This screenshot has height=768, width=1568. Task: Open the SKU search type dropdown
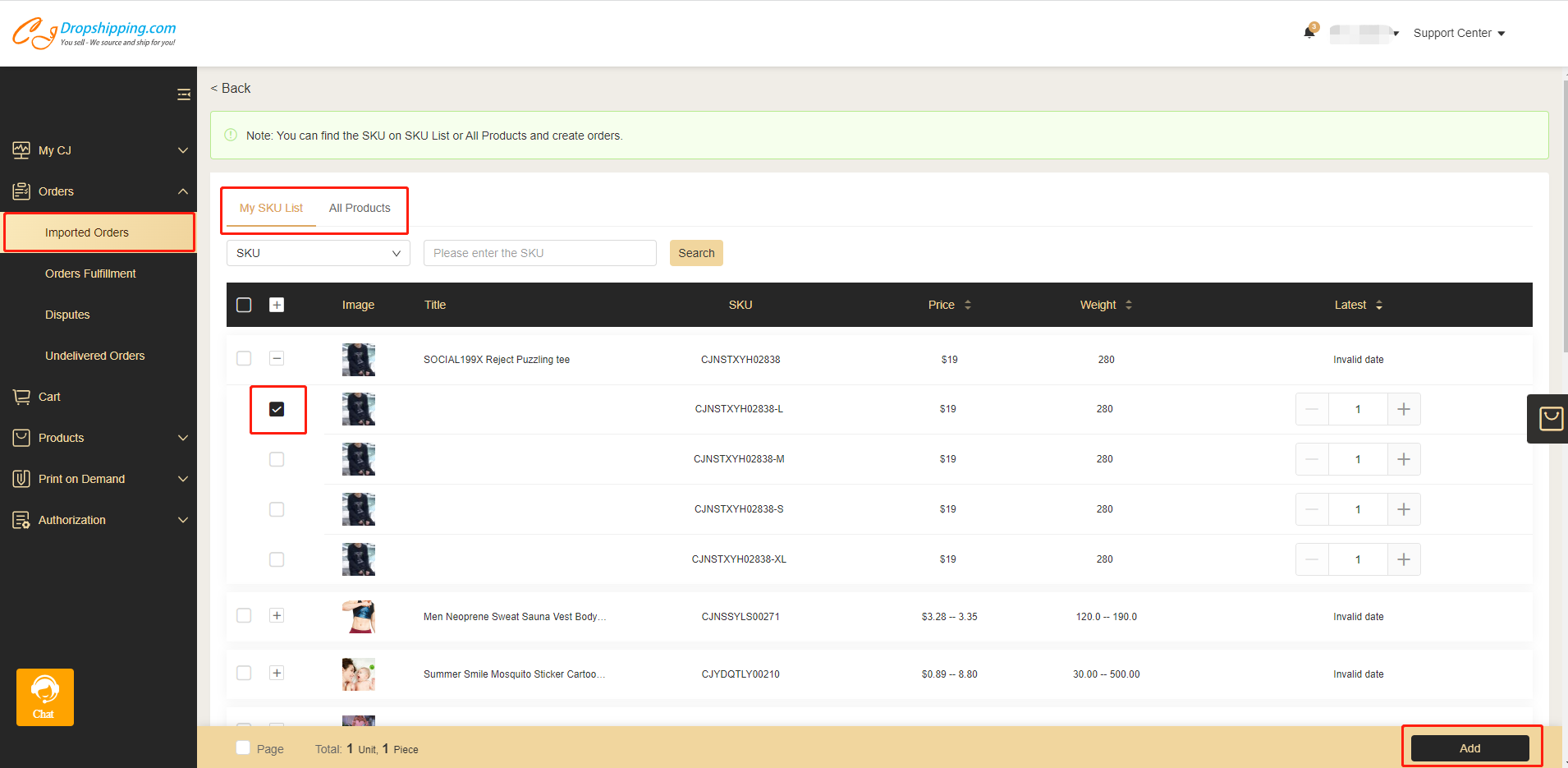[x=318, y=253]
